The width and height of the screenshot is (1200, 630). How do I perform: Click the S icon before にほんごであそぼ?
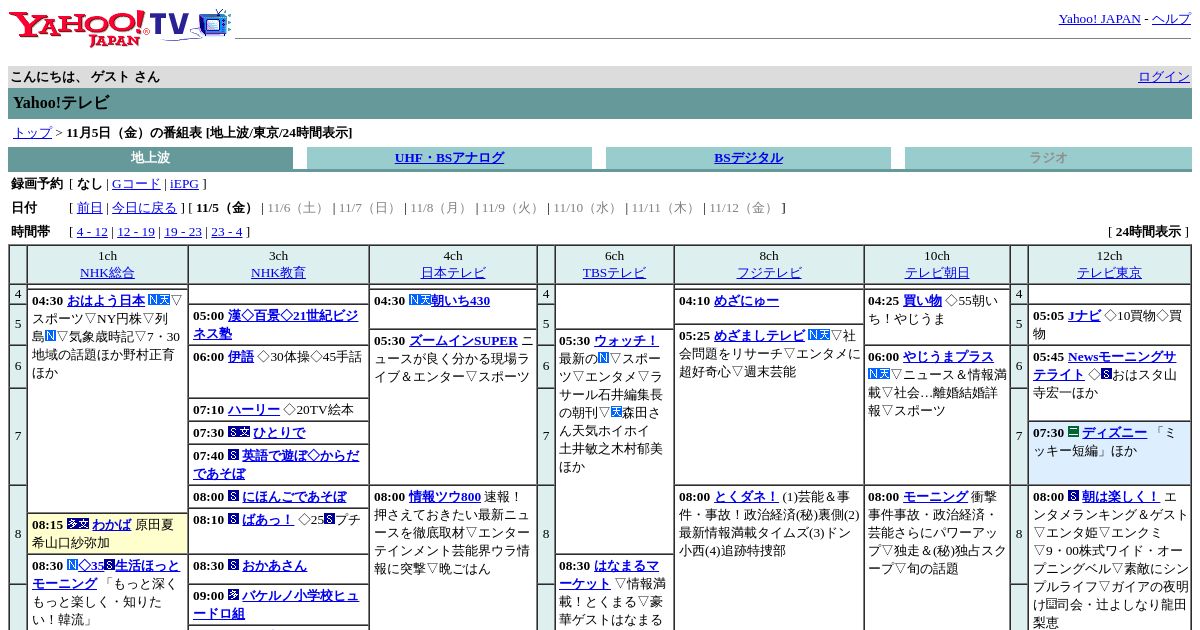tap(233, 496)
